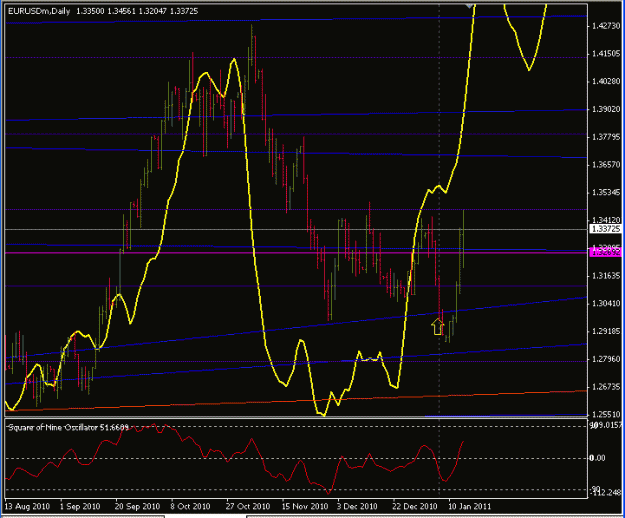
Task: Click the 13 Aug 2010 date label
Action: 27,506
